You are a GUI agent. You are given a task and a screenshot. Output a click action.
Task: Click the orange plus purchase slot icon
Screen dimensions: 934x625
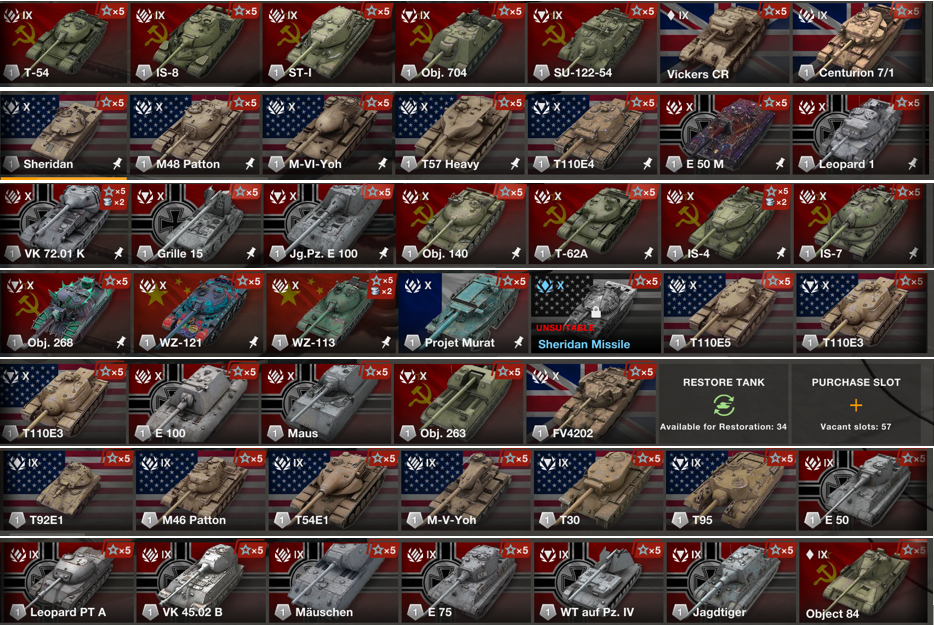tap(856, 405)
